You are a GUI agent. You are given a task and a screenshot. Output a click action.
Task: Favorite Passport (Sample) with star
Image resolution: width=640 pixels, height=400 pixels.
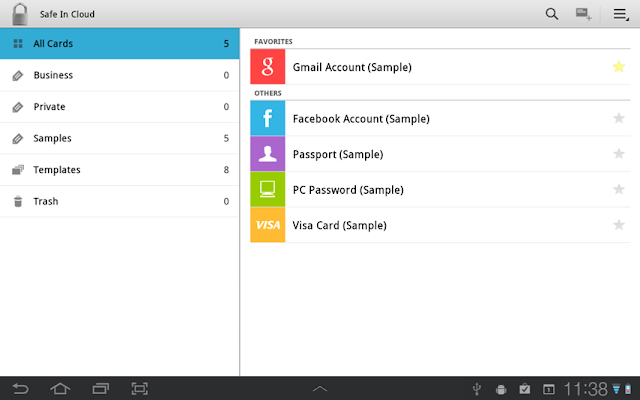coord(619,153)
